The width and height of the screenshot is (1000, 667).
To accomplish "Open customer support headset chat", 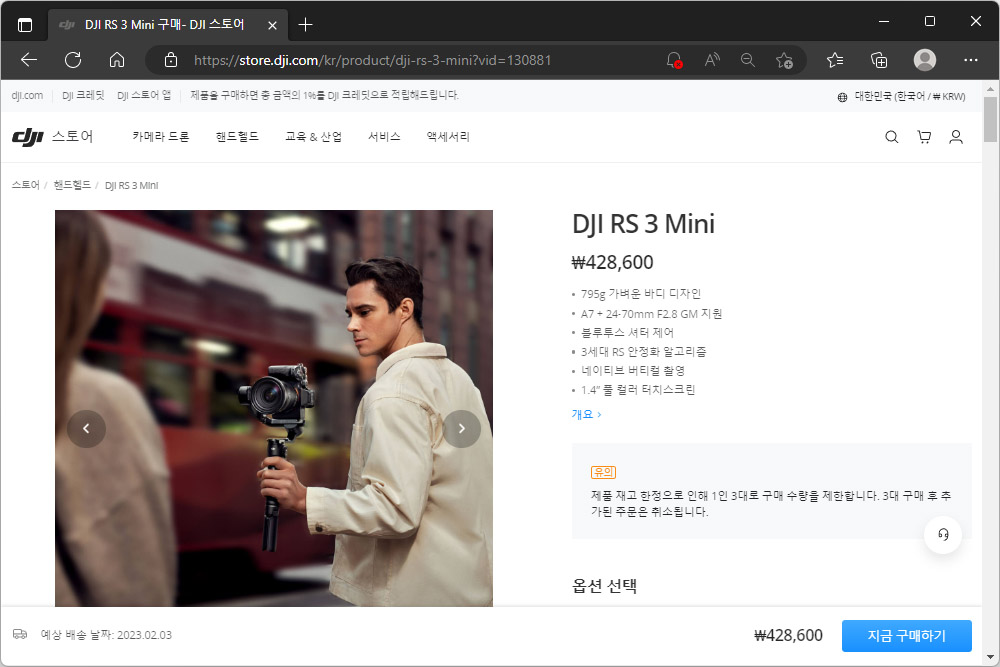I will (x=943, y=534).
